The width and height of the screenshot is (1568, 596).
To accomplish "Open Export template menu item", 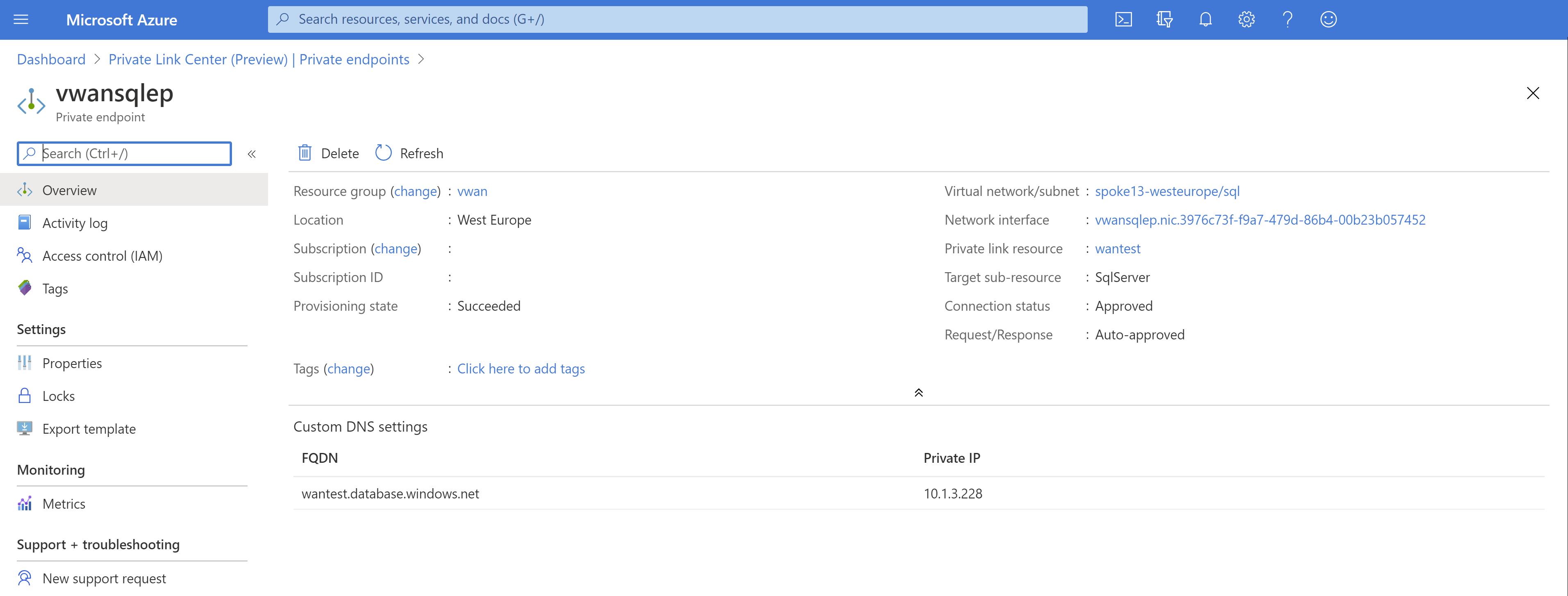I will [89, 429].
